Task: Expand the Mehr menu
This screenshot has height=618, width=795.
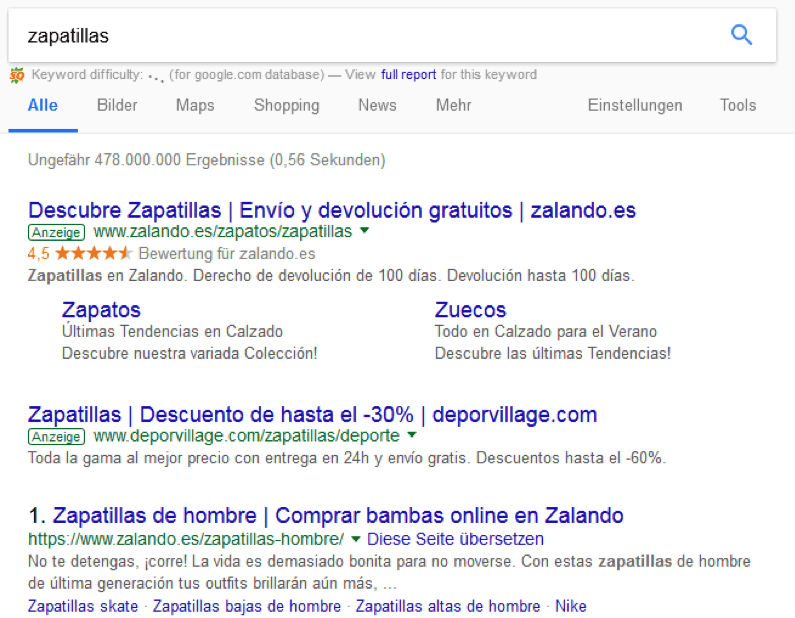Action: (453, 105)
